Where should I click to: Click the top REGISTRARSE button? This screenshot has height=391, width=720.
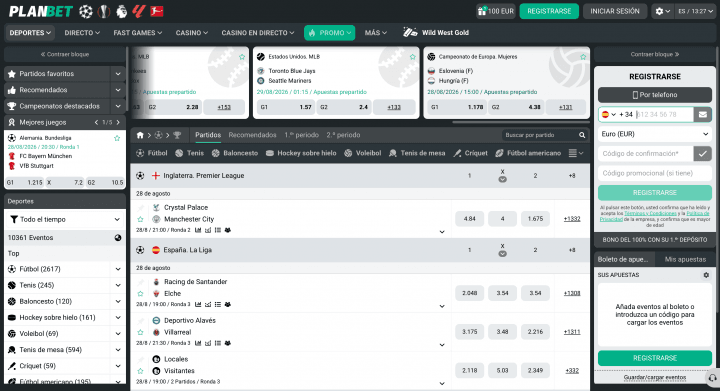tap(549, 11)
